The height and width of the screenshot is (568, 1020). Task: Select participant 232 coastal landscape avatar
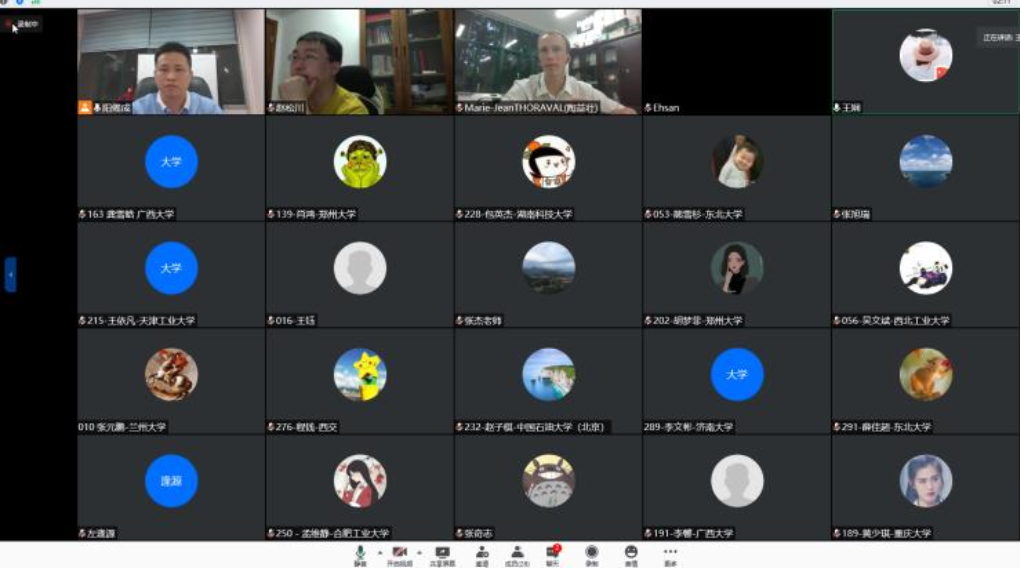pyautogui.click(x=548, y=375)
